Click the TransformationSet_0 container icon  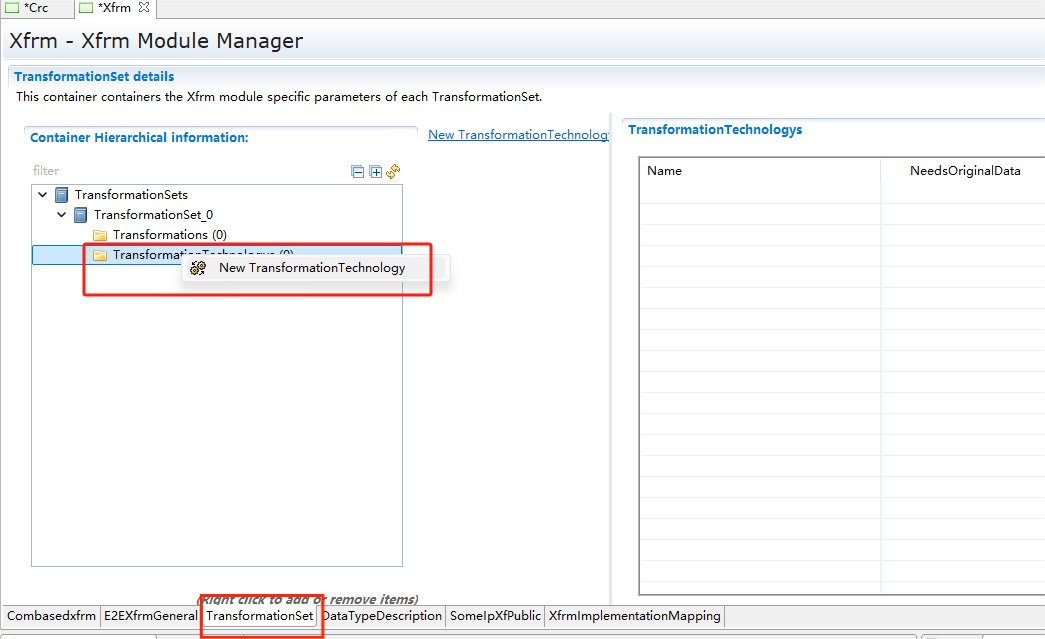81,215
